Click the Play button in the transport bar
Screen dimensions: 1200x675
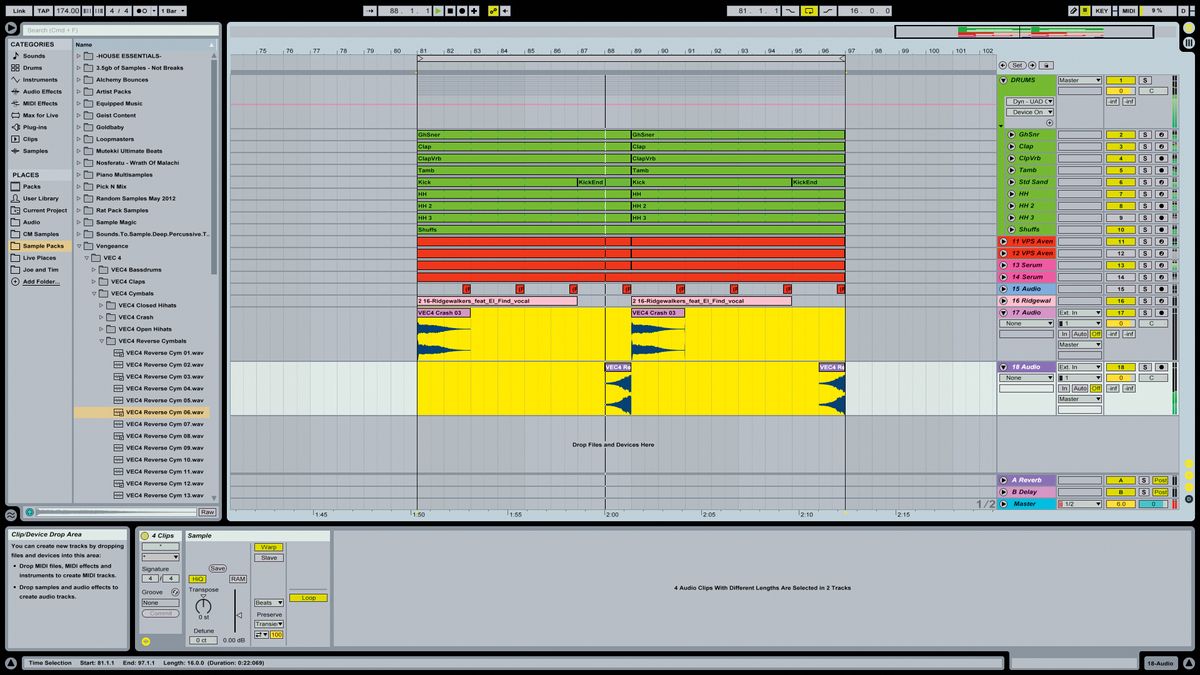438,10
